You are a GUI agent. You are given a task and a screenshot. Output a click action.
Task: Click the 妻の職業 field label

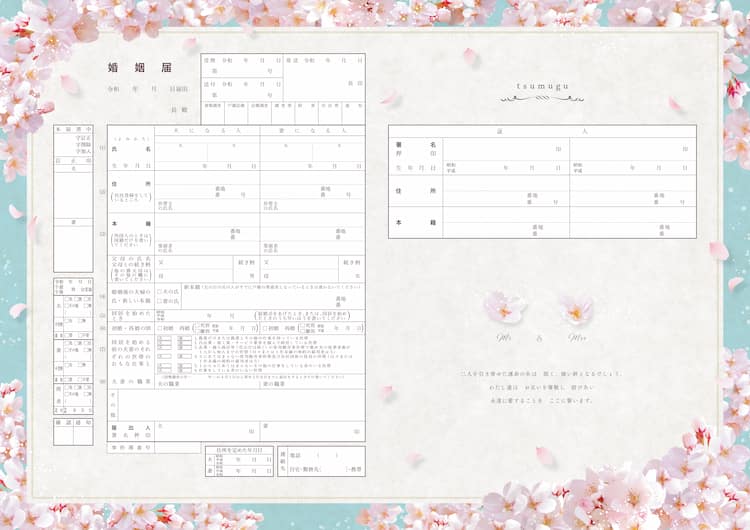coord(274,384)
